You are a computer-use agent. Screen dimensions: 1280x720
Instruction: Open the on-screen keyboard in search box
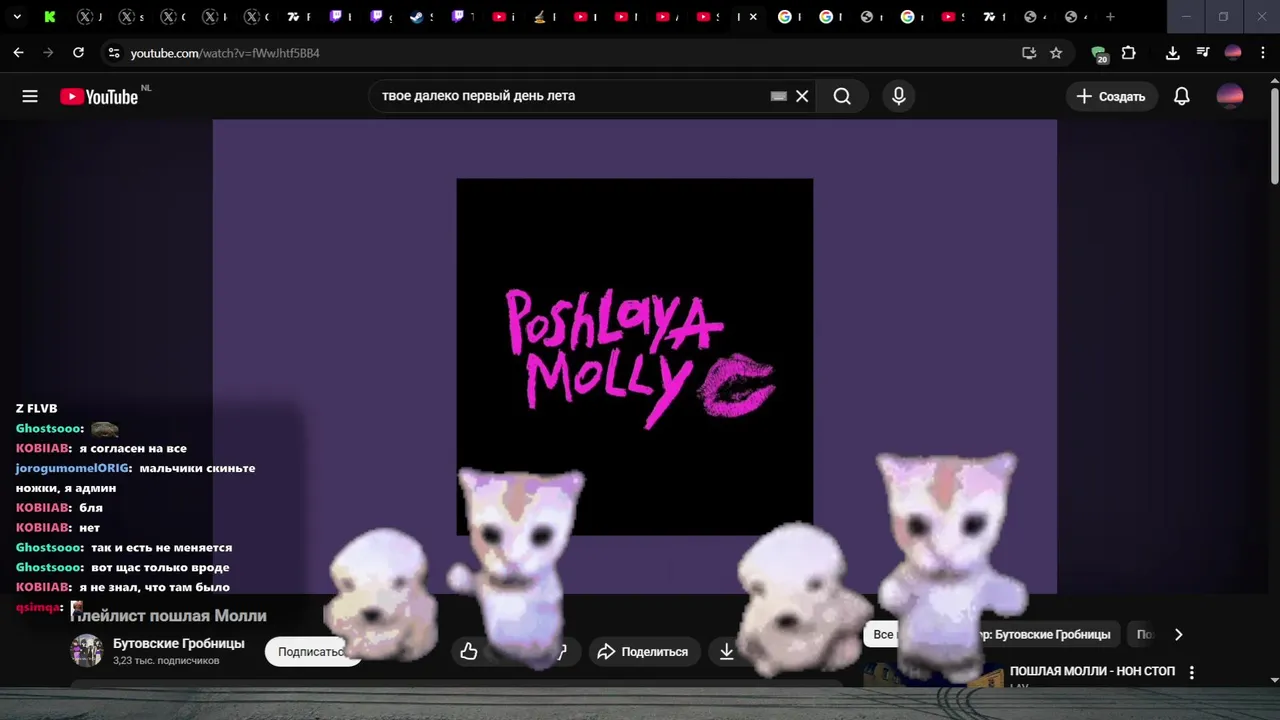(x=779, y=96)
